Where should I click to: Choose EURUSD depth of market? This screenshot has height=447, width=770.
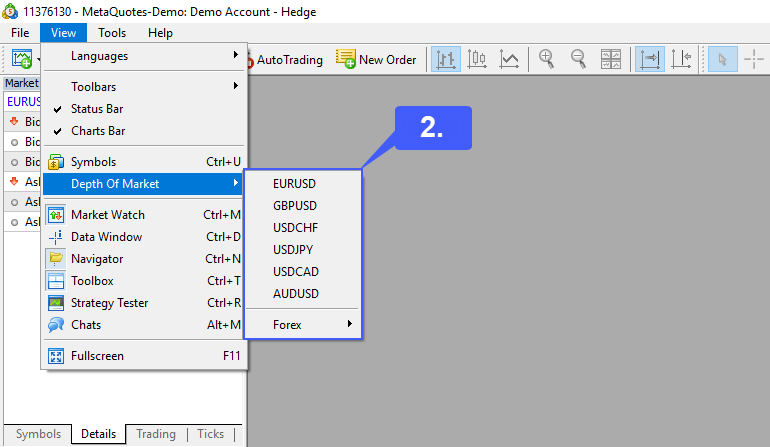tap(303, 184)
